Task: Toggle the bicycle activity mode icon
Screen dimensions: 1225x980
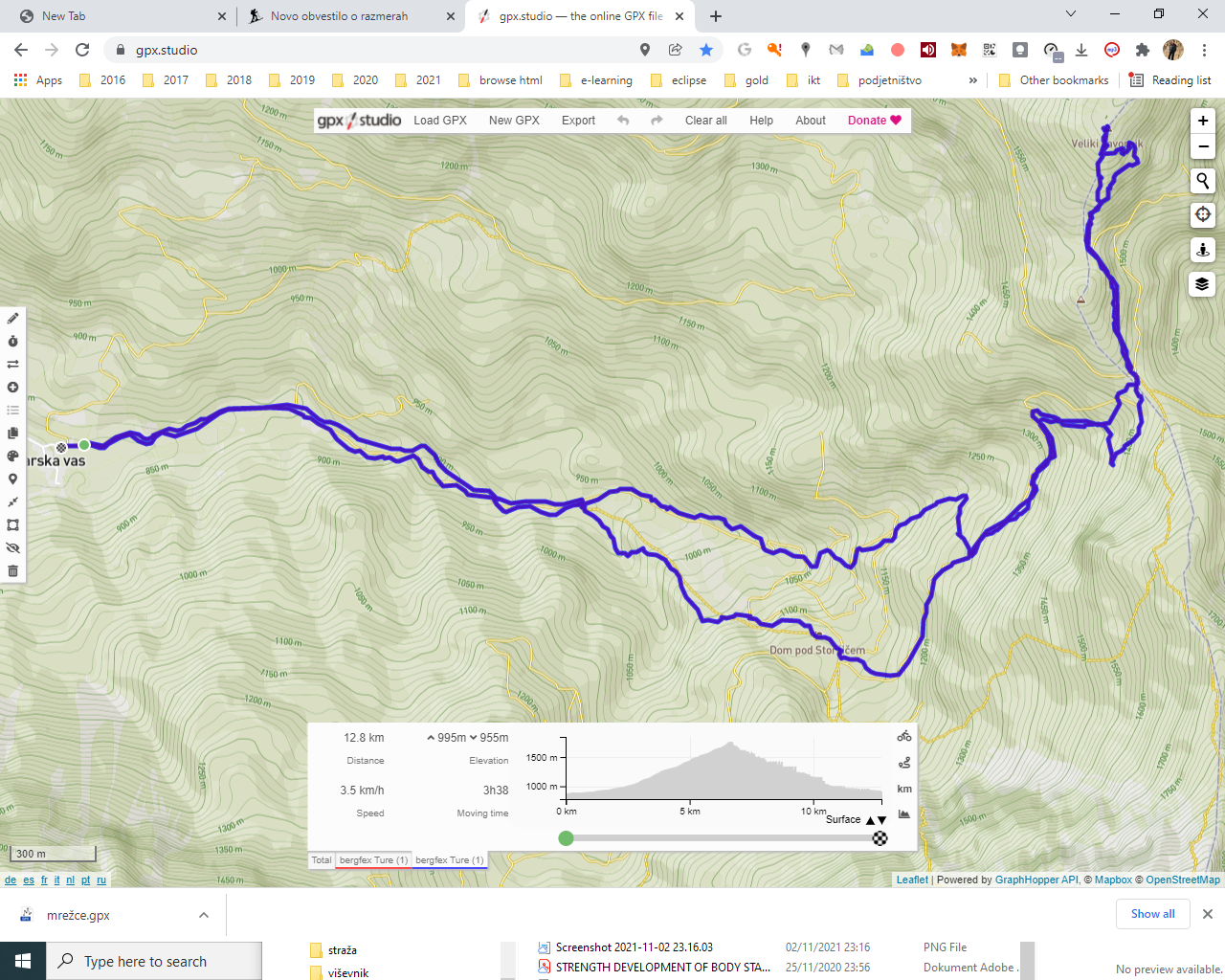Action: [903, 736]
